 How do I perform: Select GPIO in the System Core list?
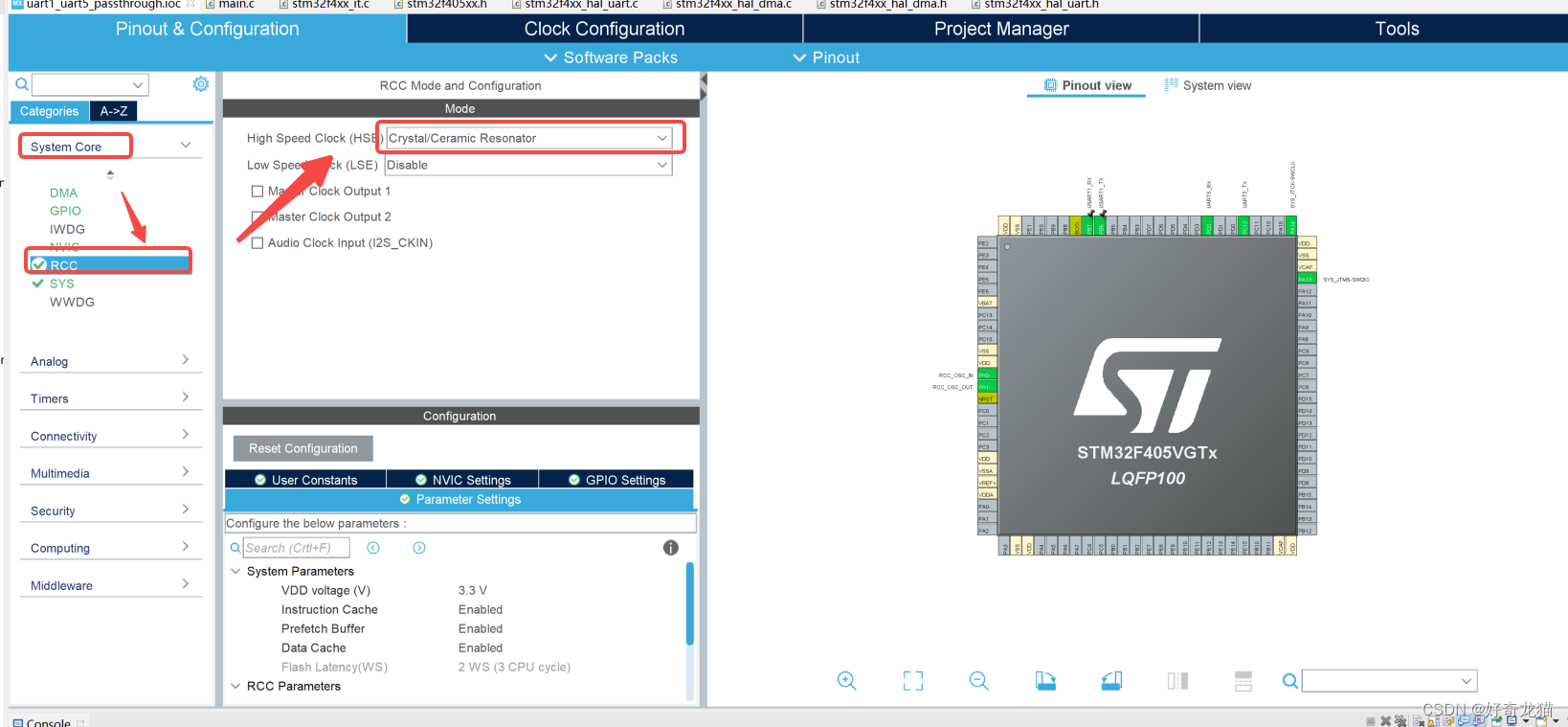(65, 211)
